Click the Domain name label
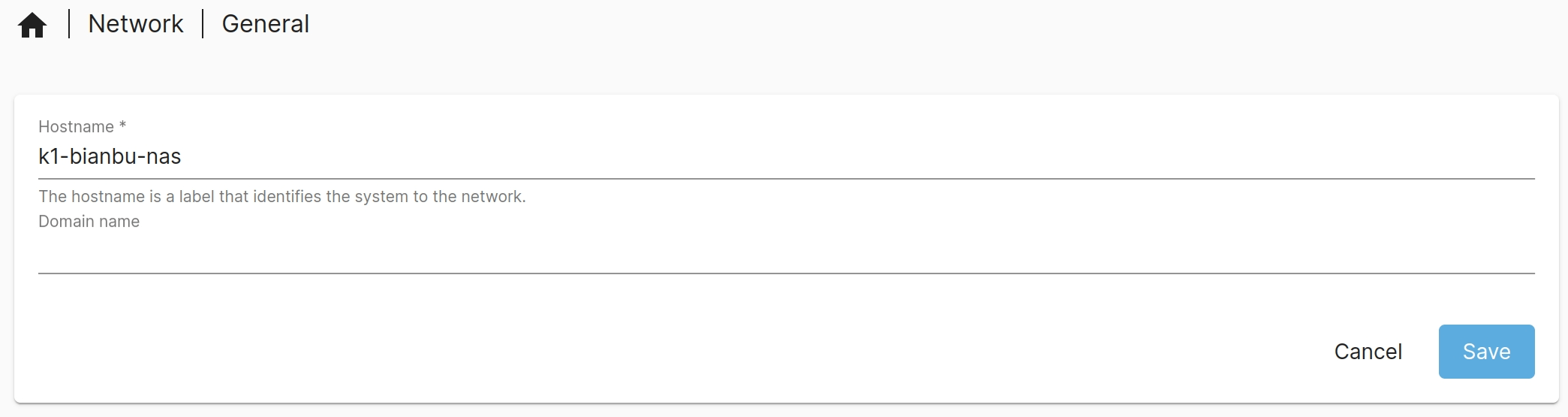This screenshot has width=1568, height=417. tap(89, 222)
